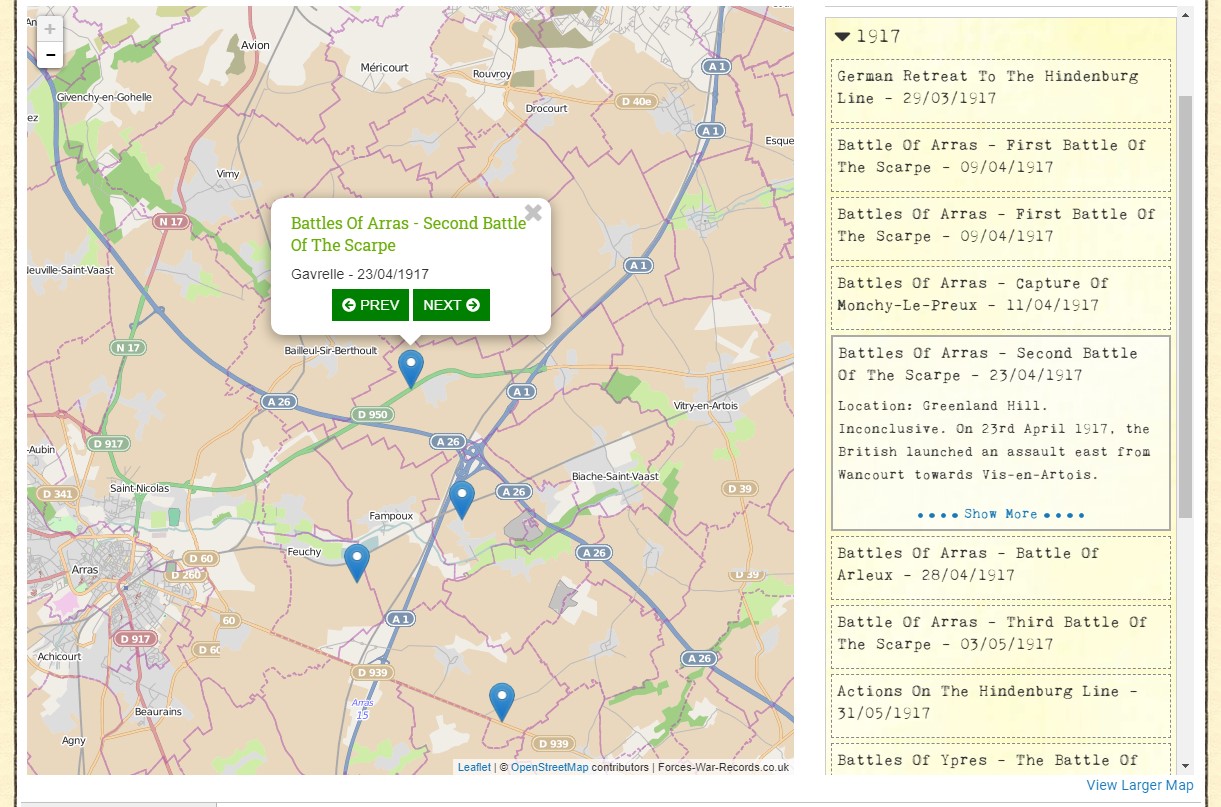The image size is (1221, 807).
Task: Collapse the 1917 section arrow
Action: [843, 37]
